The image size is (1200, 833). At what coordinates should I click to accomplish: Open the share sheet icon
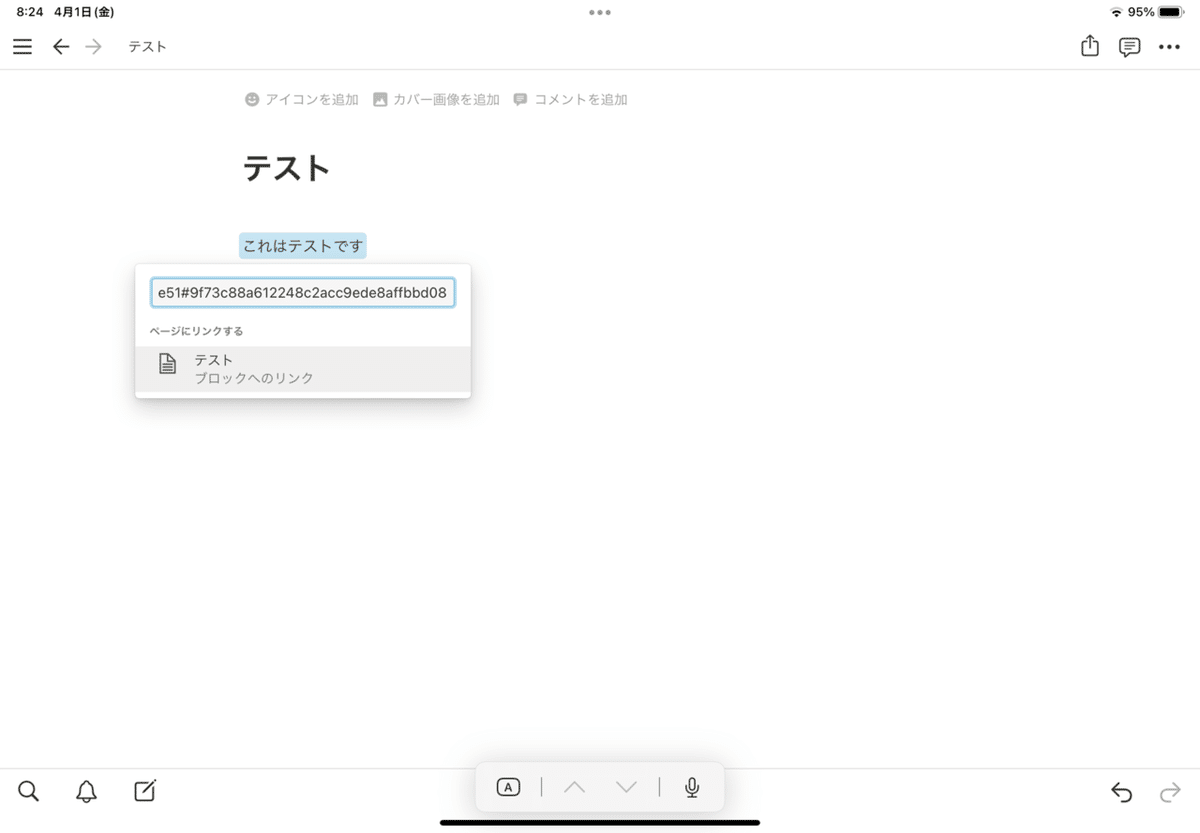1090,46
